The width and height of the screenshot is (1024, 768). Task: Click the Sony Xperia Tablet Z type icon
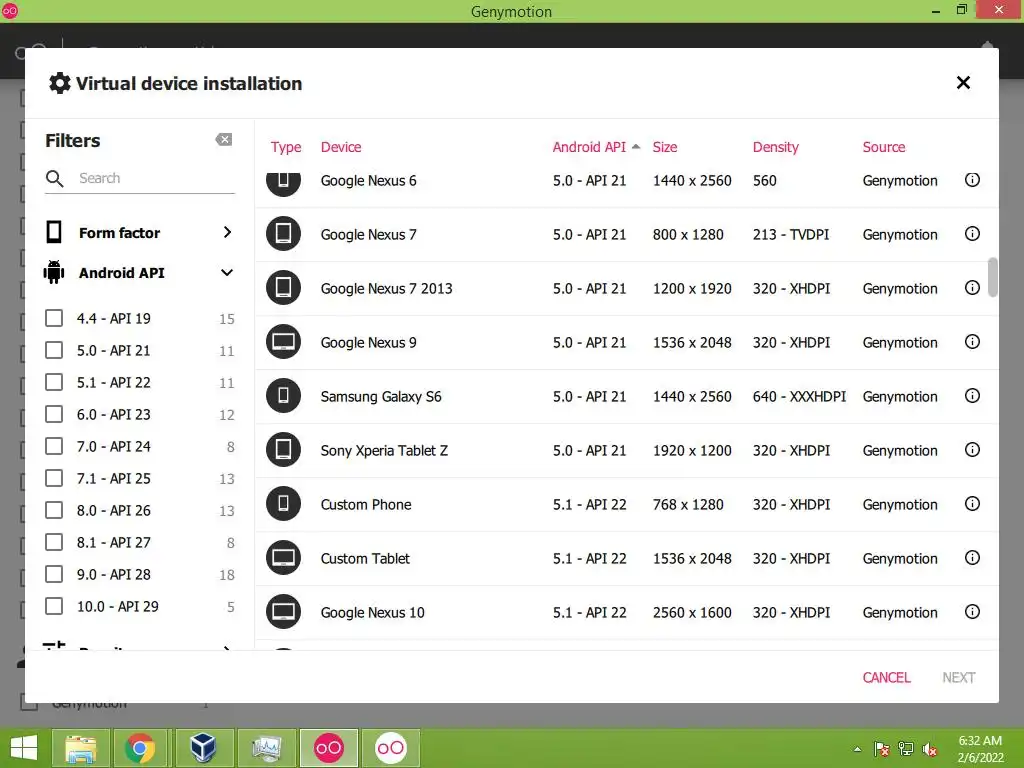pos(283,450)
